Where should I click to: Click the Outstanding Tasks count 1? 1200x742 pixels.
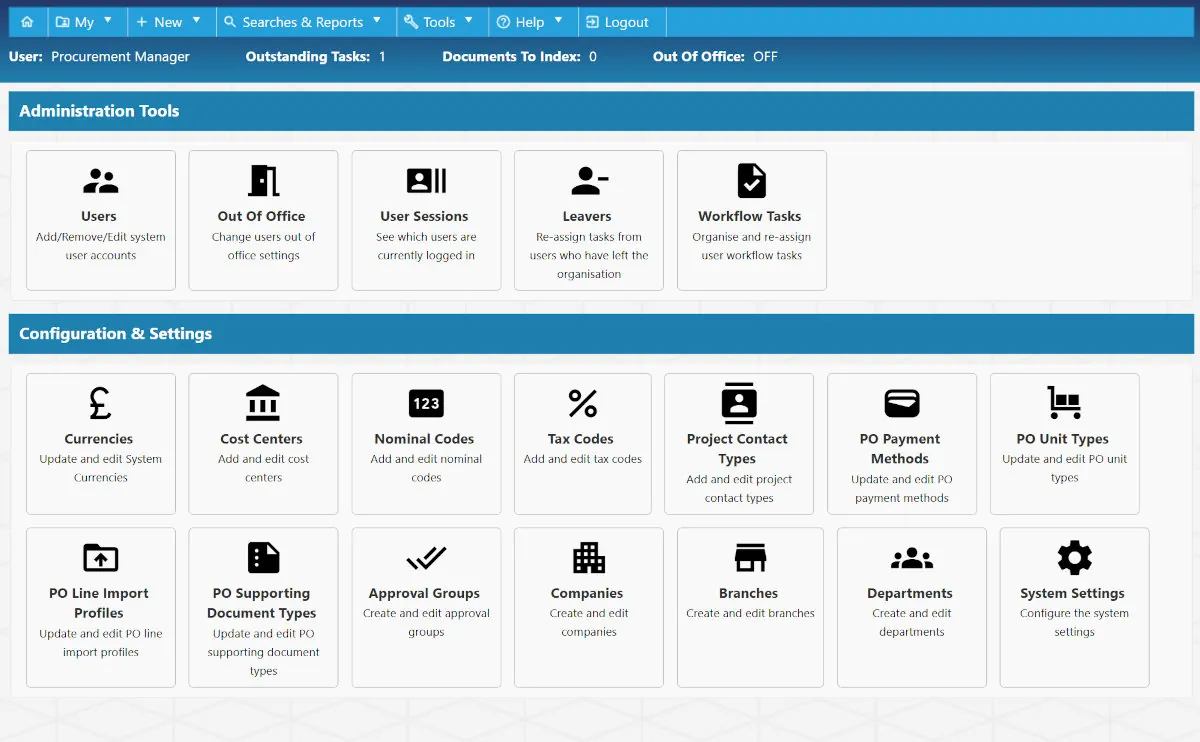click(382, 57)
